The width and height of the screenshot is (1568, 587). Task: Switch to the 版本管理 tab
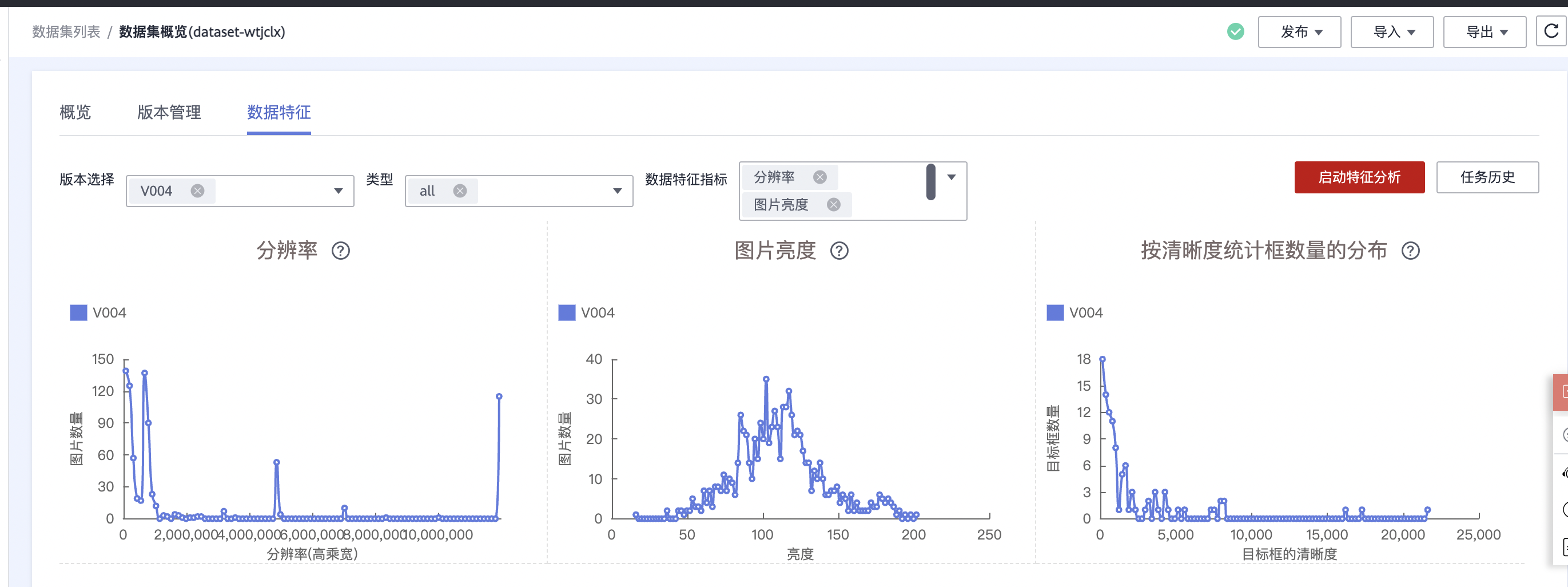click(169, 112)
